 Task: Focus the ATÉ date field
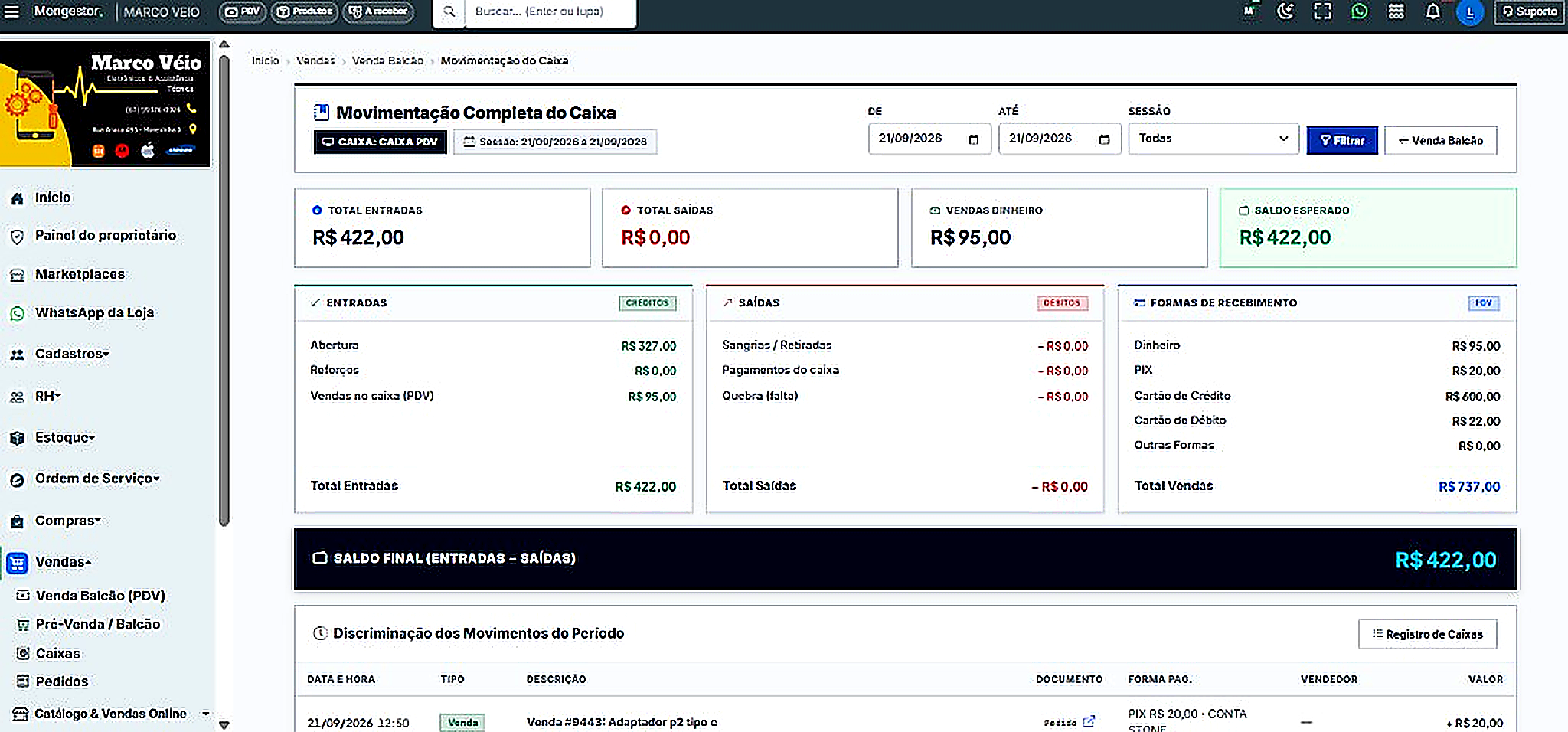1060,139
